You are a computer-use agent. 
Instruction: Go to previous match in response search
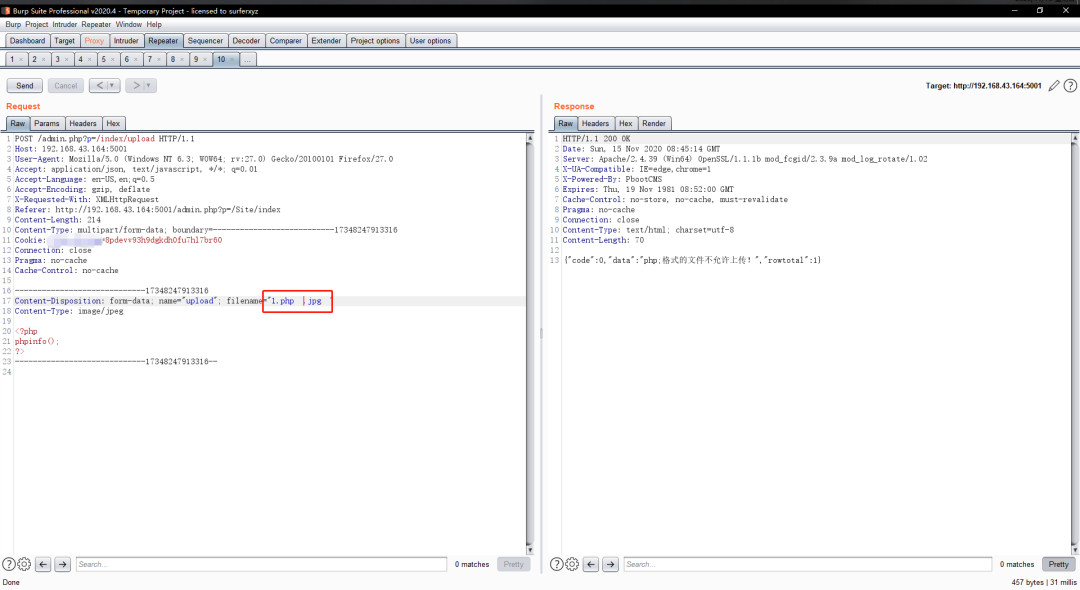pos(591,564)
